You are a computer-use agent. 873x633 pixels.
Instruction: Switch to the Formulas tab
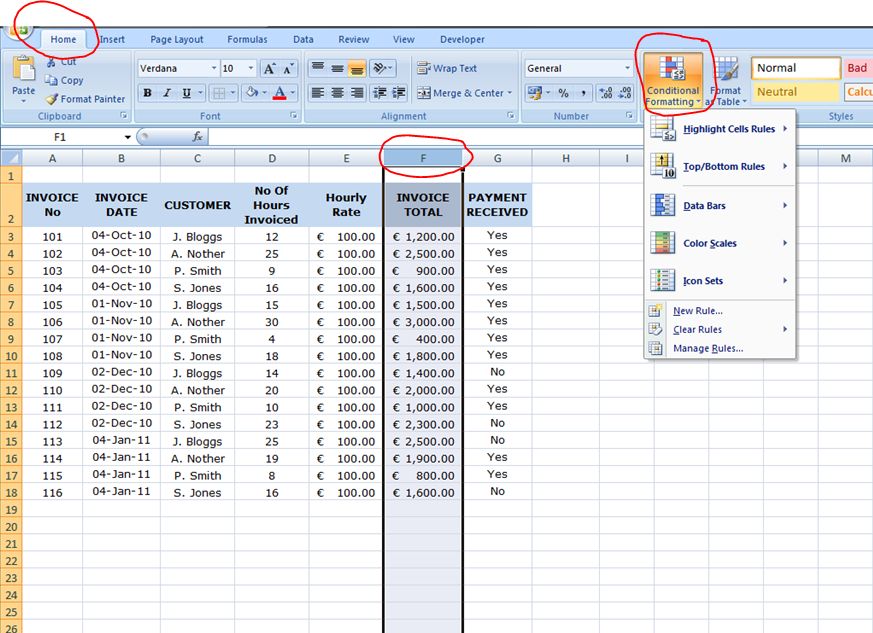[247, 40]
